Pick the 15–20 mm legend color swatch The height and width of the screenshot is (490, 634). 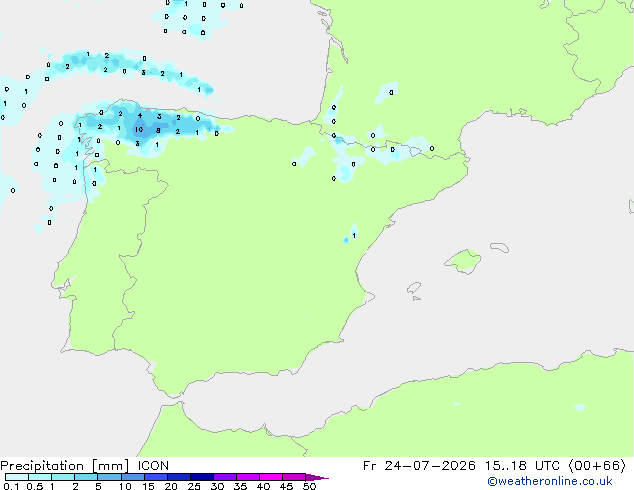[155, 477]
